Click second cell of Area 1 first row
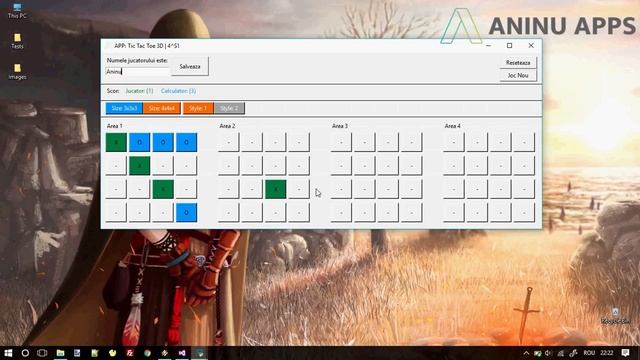The height and width of the screenshot is (360, 640). coord(140,142)
